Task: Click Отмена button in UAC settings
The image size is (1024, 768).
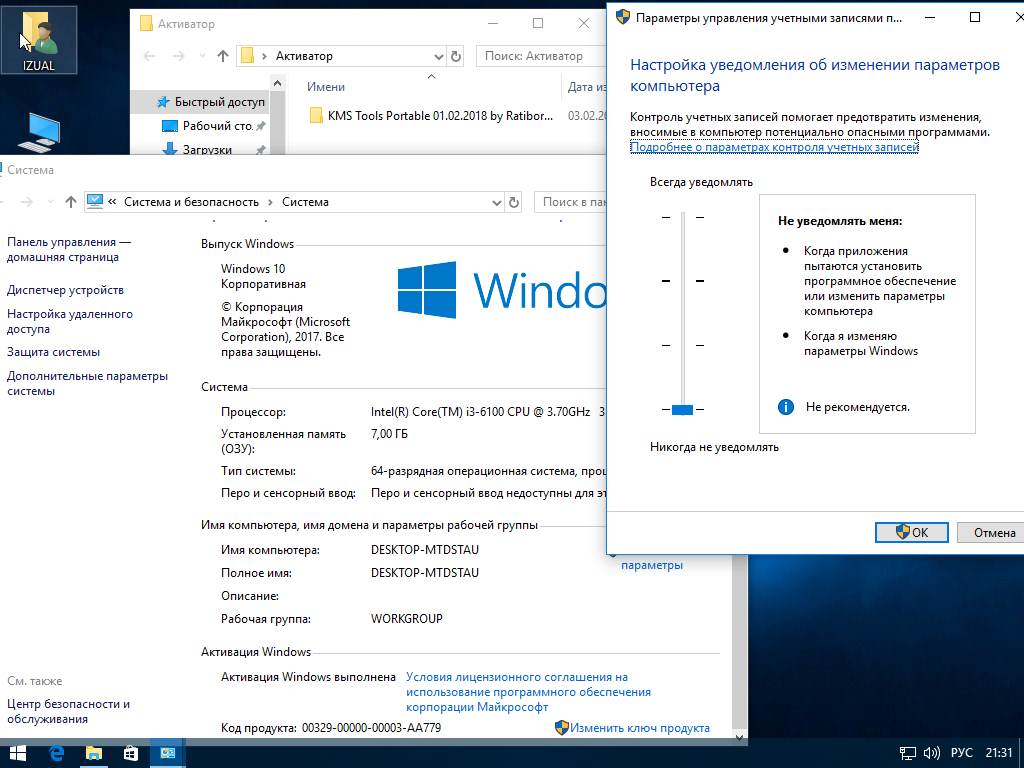Action: (993, 532)
